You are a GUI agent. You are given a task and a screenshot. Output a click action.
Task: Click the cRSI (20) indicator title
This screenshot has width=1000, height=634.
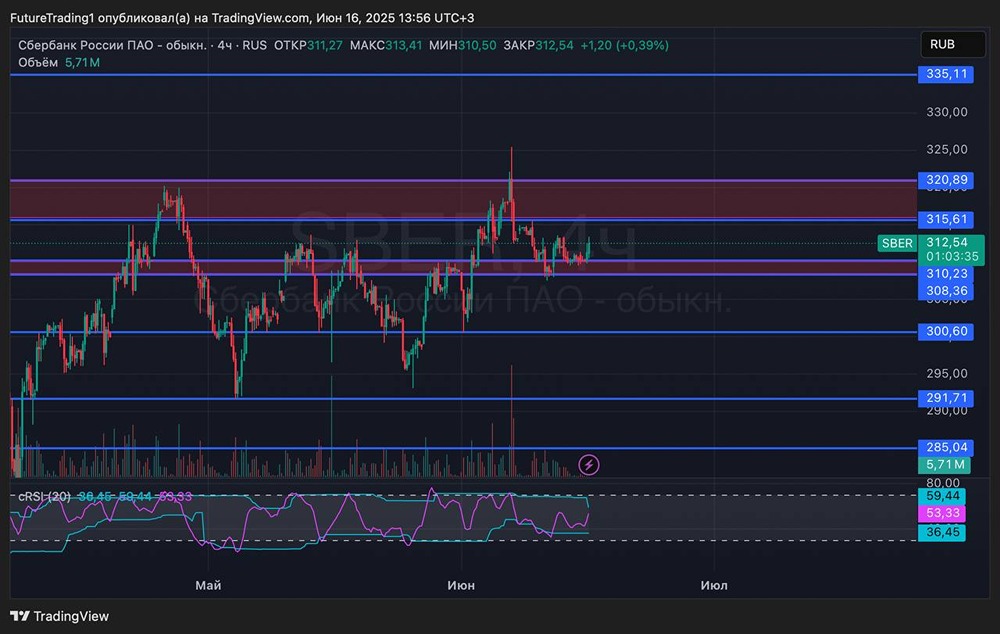coord(44,496)
